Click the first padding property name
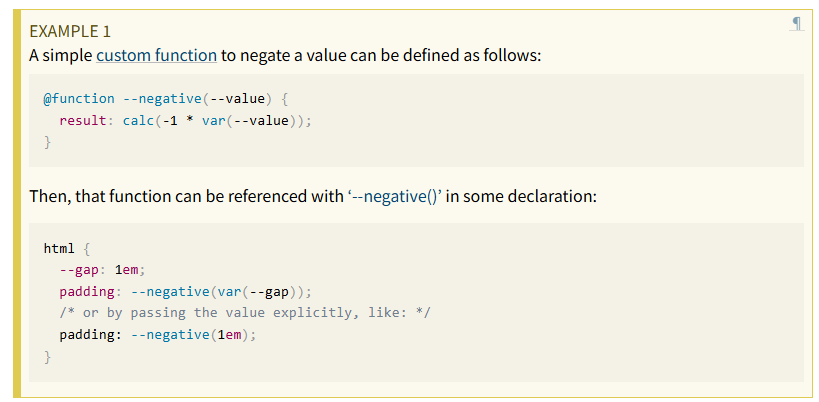This screenshot has height=402, width=819. 87,291
